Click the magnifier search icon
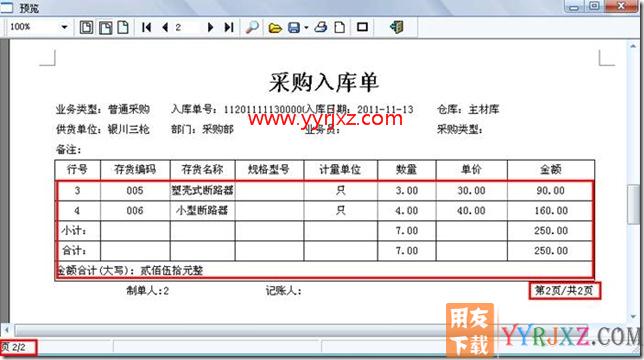644x360 pixels. 252,28
